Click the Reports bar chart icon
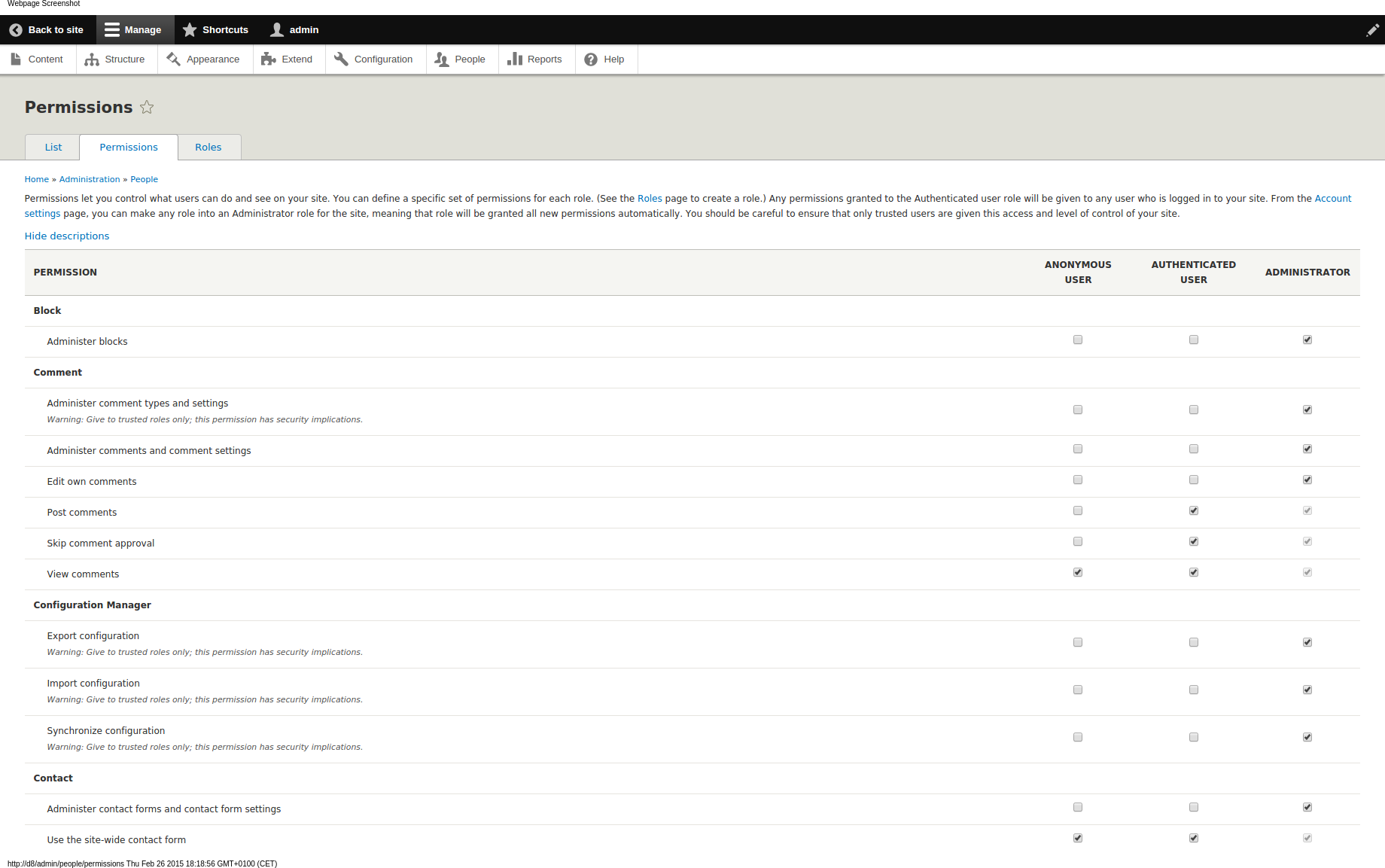 [x=515, y=59]
